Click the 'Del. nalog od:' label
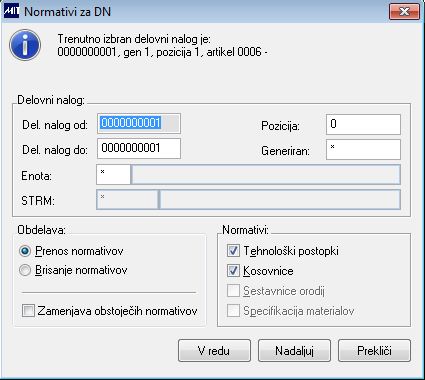Screen dimensions: 425x380 [x=55, y=125]
